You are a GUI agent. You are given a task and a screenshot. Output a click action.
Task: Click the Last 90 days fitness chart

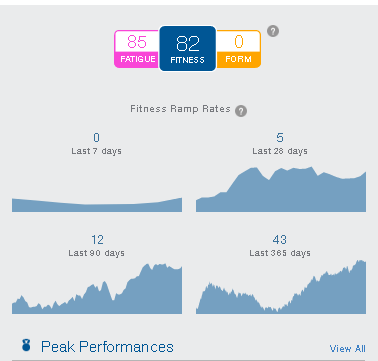[97, 289]
